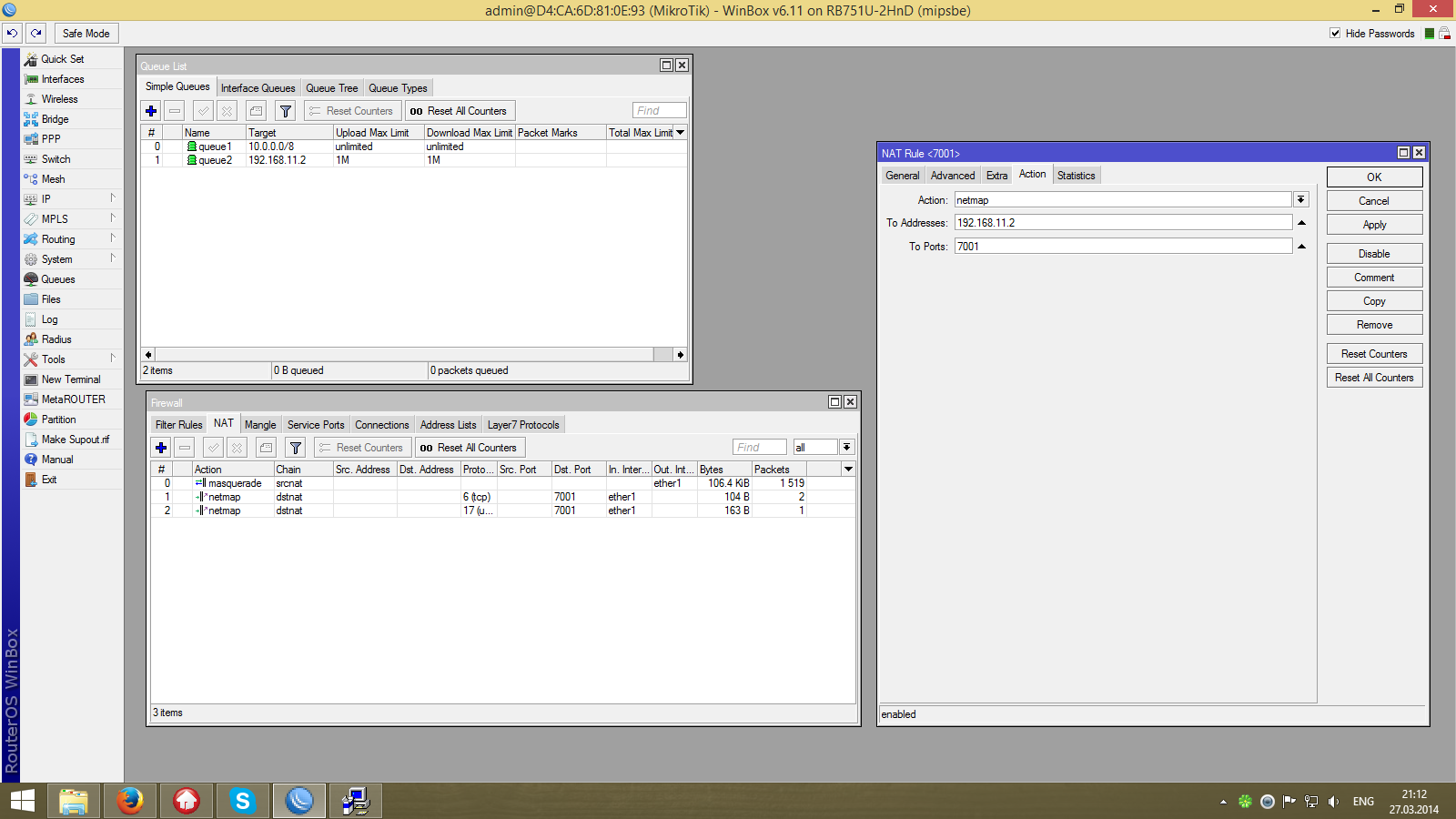The image size is (1456, 819).
Task: Click Disable button in NAT Rule
Action: click(x=1374, y=254)
